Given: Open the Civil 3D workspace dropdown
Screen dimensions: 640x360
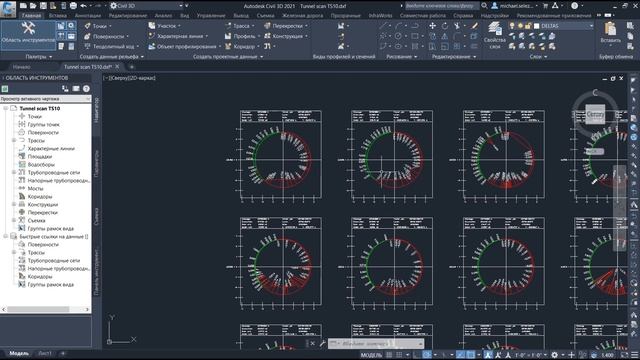Looking at the screenshot, I should click(x=147, y=6).
